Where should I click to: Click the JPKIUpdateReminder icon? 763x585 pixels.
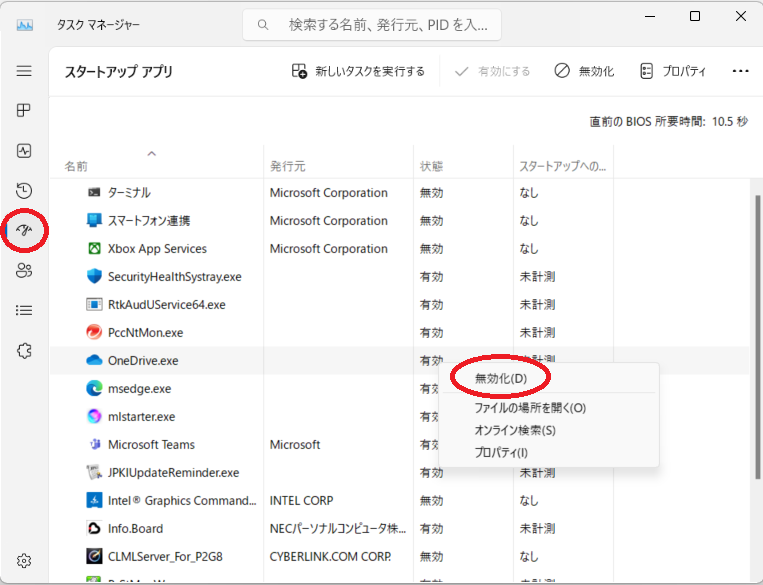tap(94, 472)
